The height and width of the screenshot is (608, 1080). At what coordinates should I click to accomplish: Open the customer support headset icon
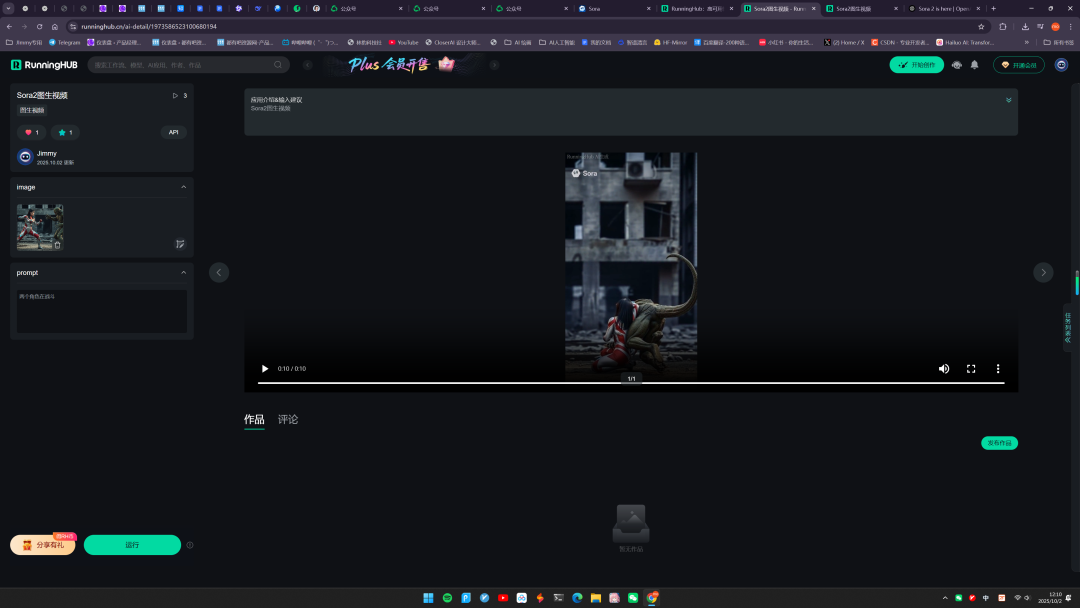click(x=957, y=65)
